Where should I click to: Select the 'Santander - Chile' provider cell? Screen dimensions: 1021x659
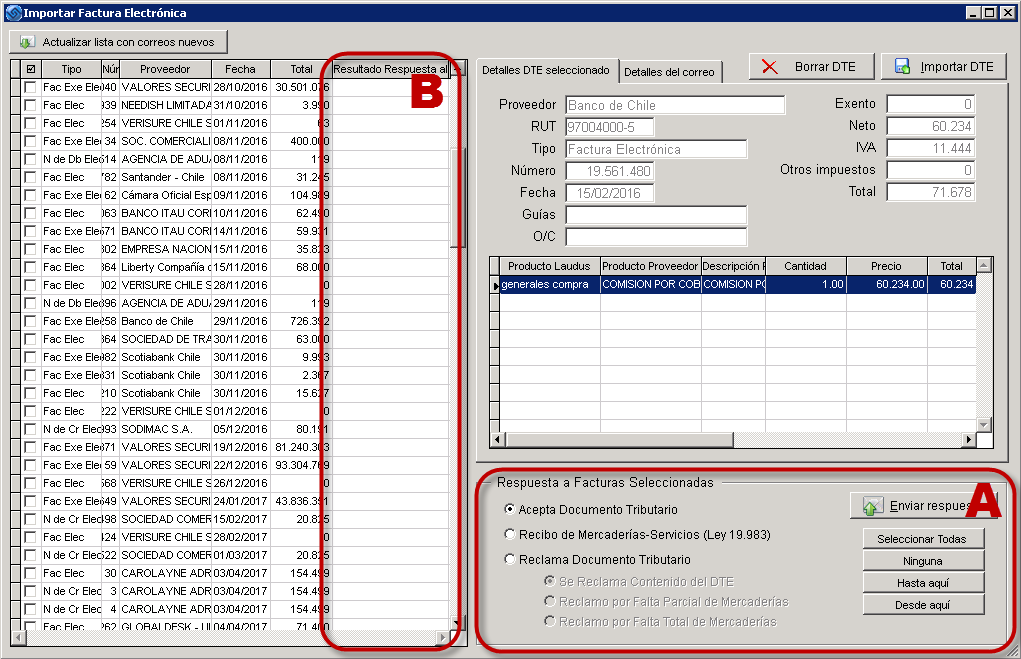165,177
